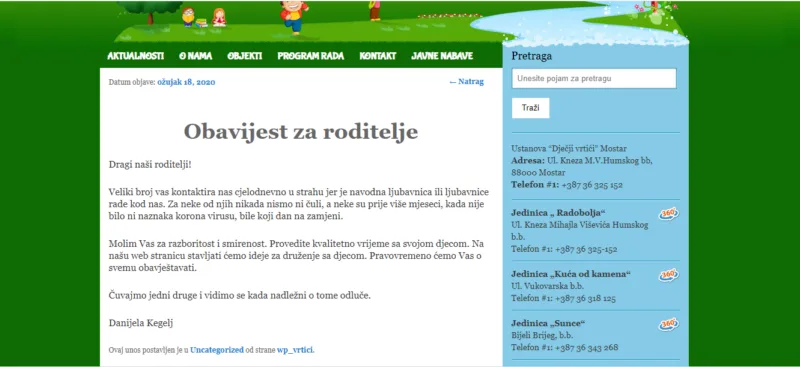
Task: Open the 360 view icon for Radobolja
Action: 668,214
